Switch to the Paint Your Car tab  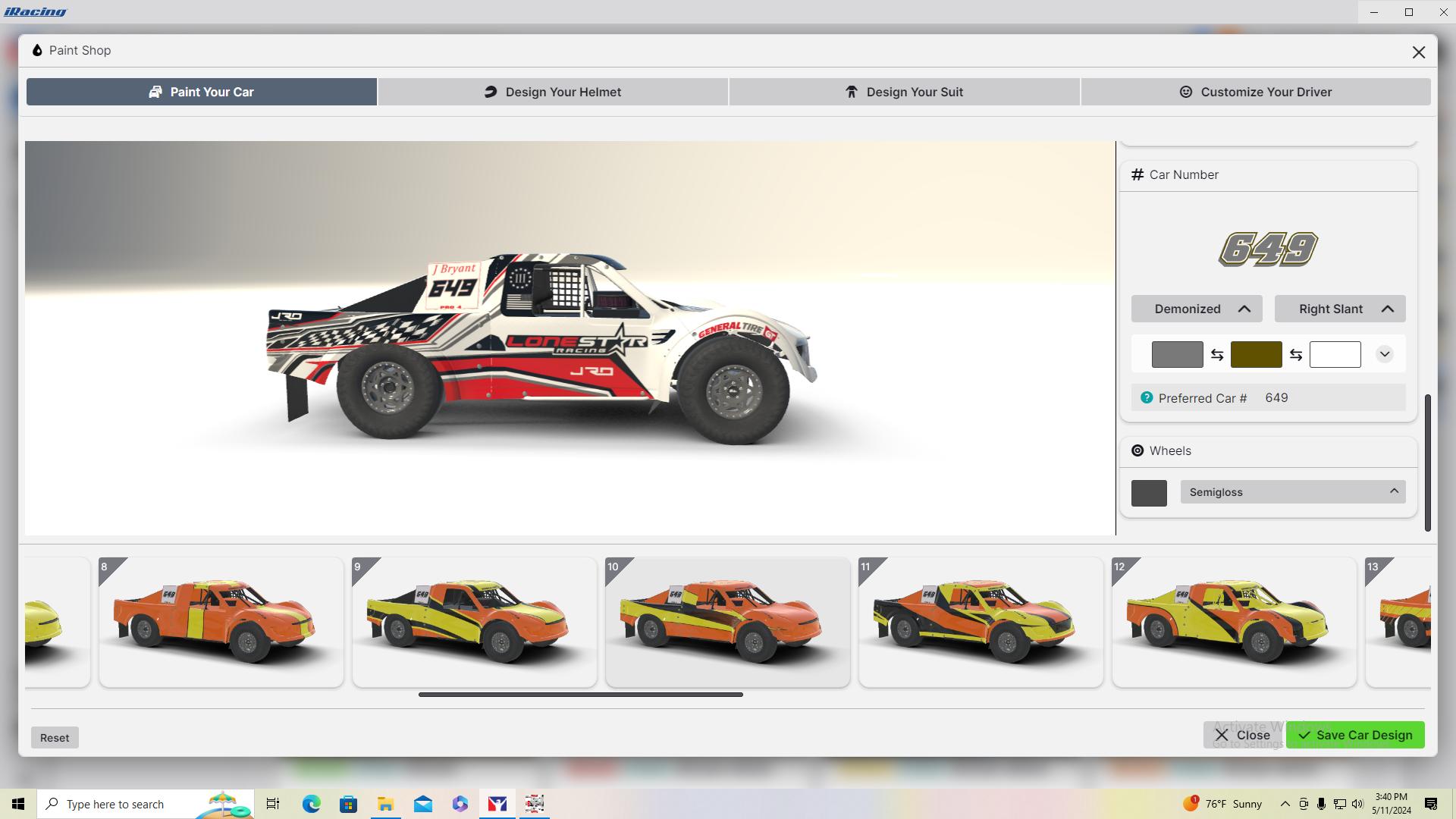pyautogui.click(x=200, y=92)
